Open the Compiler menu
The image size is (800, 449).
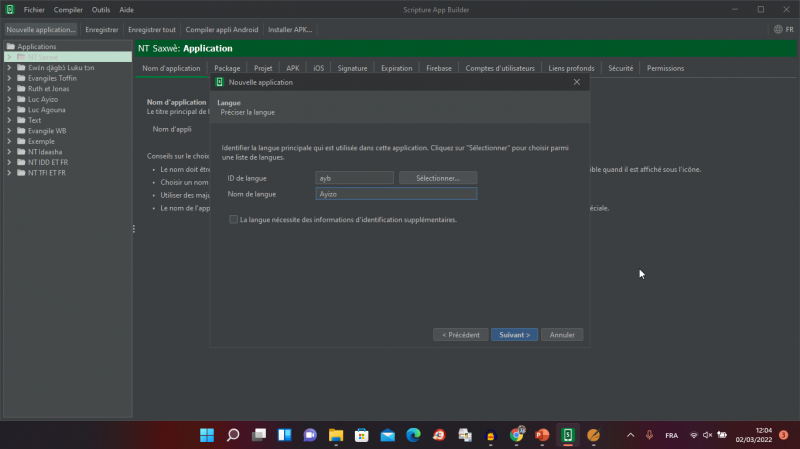(68, 9)
